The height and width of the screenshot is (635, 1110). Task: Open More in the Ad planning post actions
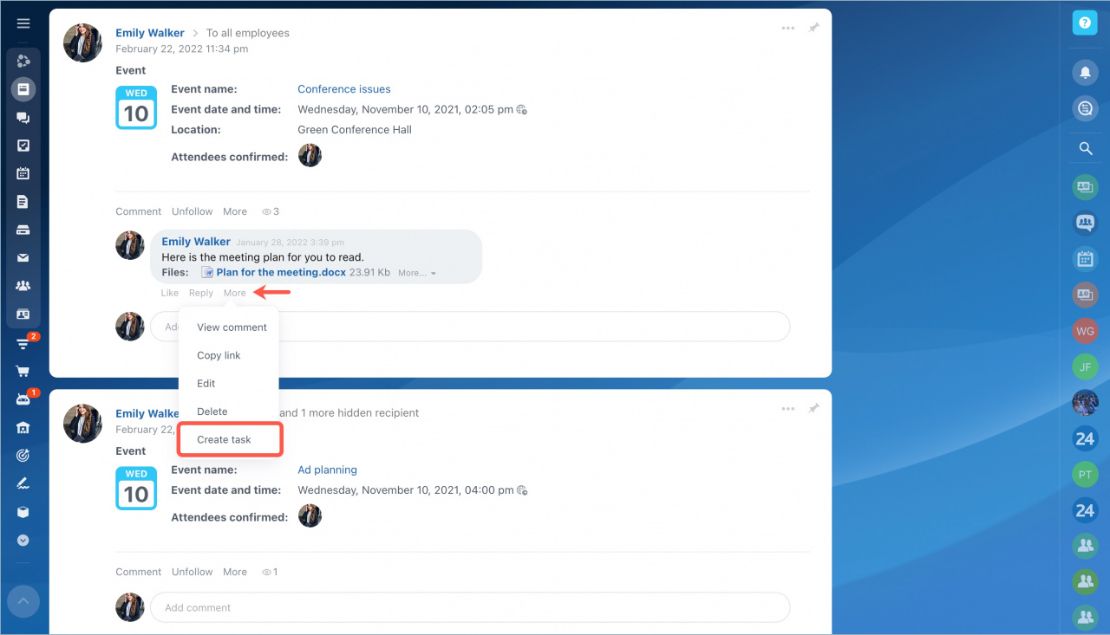pos(235,572)
